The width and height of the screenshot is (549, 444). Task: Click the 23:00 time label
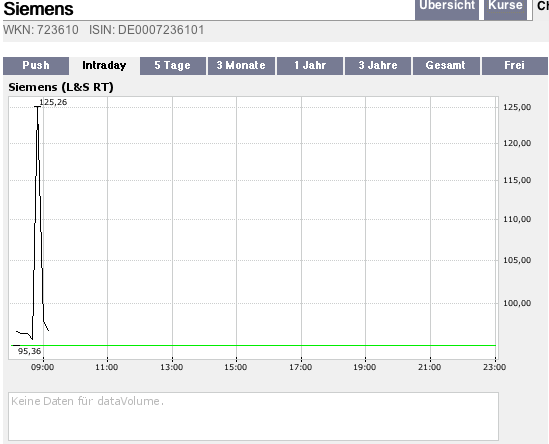point(494,367)
